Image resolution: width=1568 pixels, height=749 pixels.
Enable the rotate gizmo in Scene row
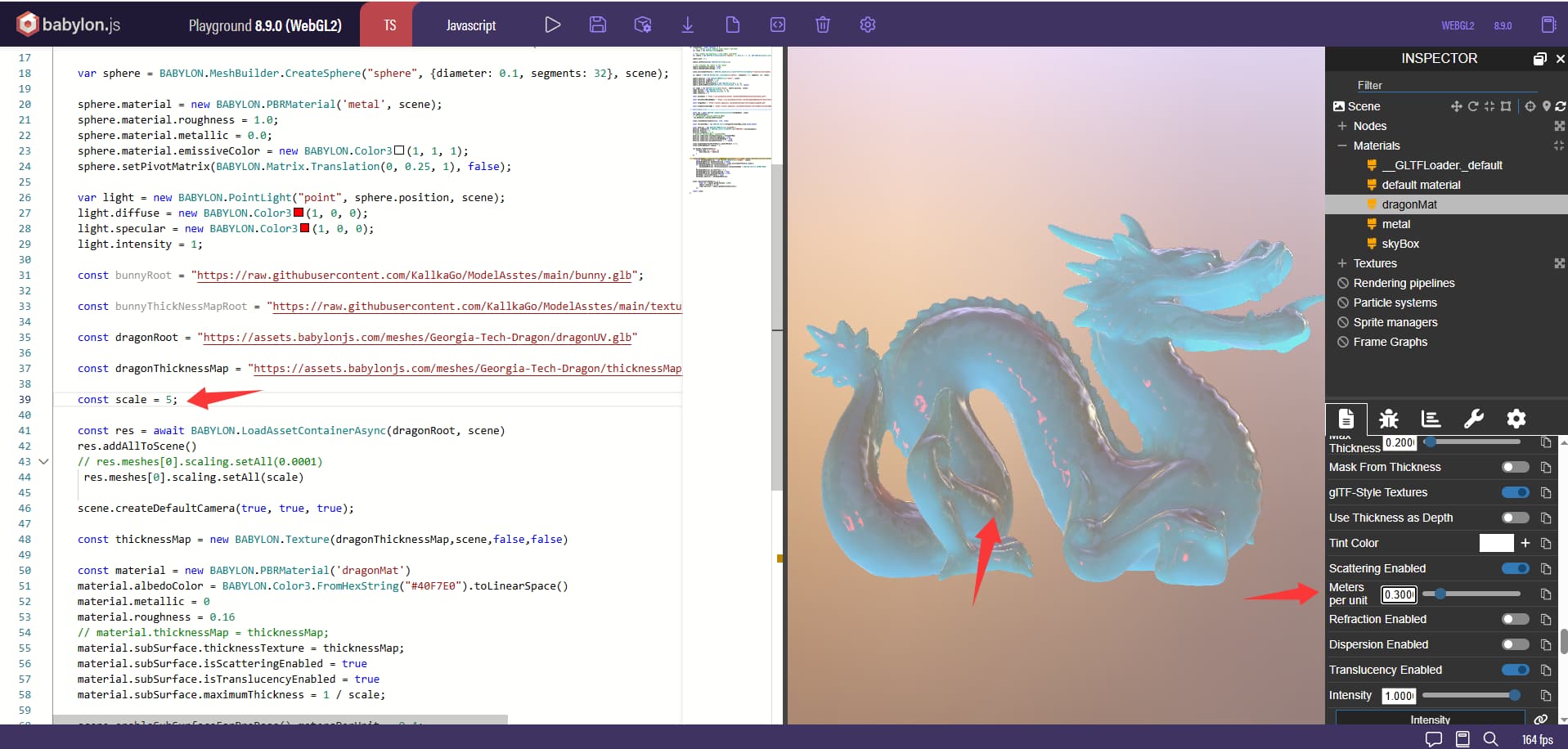(x=1472, y=106)
